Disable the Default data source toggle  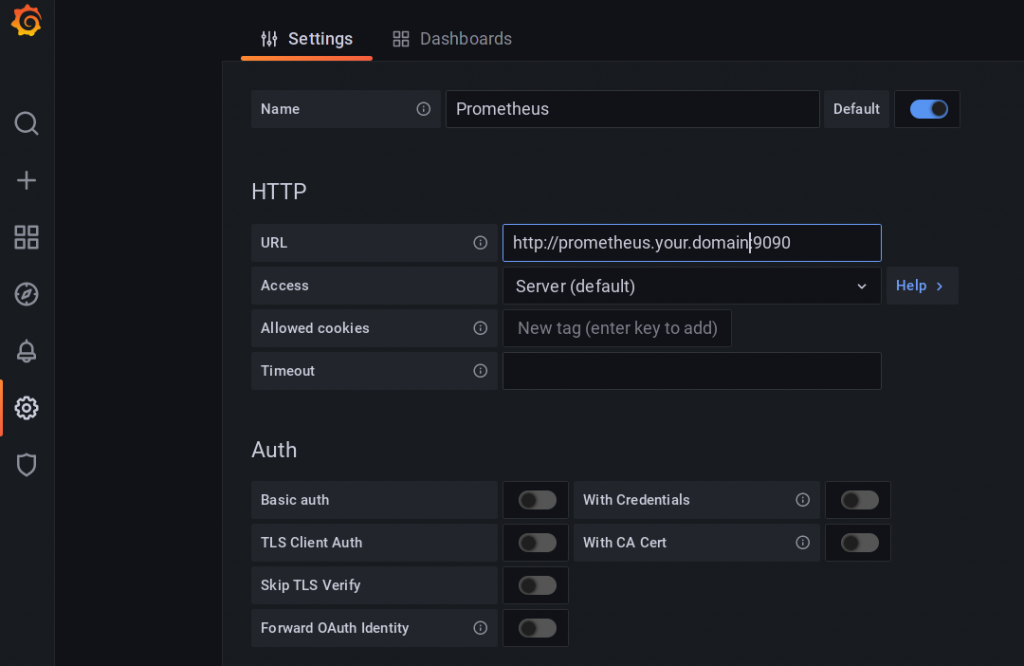point(929,109)
